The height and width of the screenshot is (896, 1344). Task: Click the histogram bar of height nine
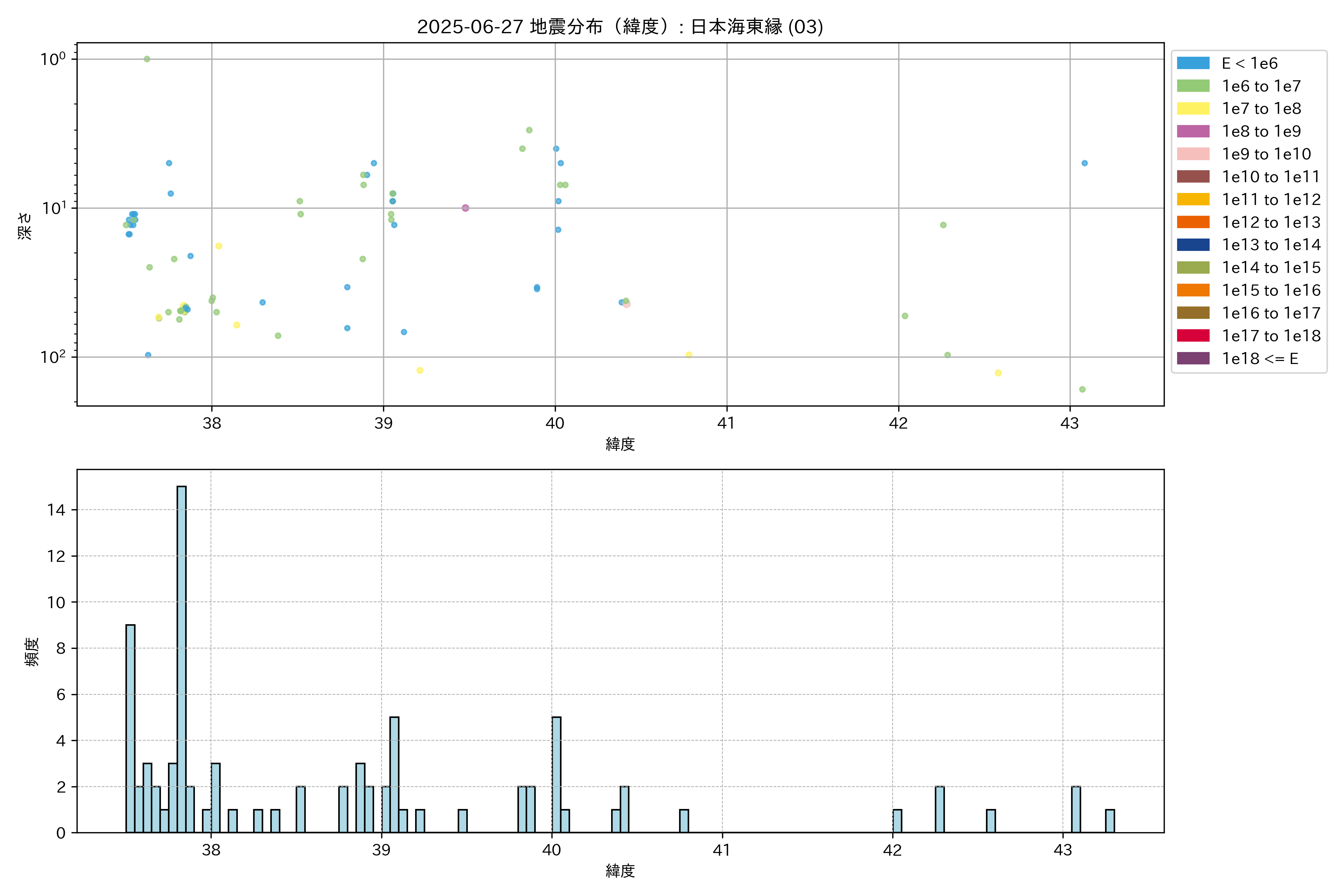[130, 729]
